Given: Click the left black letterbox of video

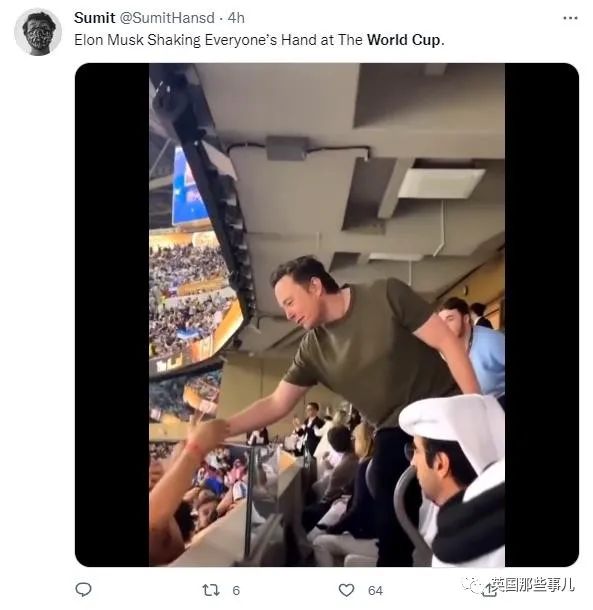Looking at the screenshot, I should pos(112,315).
